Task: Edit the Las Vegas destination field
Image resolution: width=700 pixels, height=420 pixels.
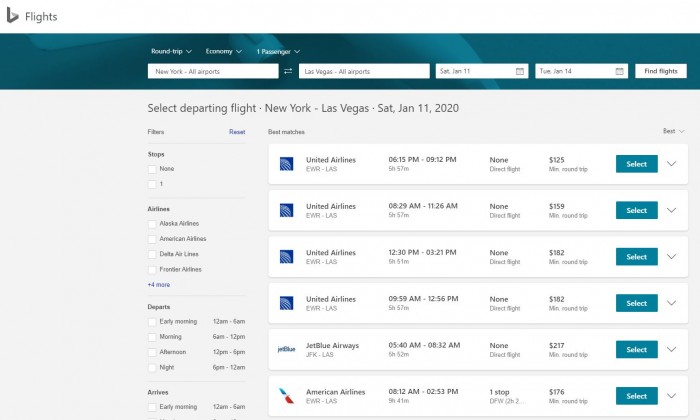Action: tap(364, 71)
